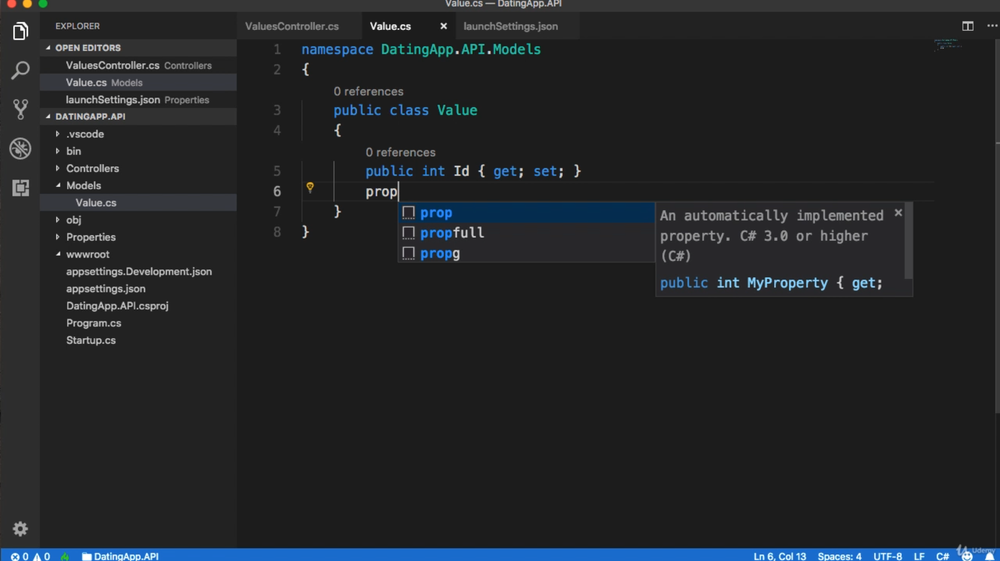Open Value.cs Models in open editors list

(138, 82)
